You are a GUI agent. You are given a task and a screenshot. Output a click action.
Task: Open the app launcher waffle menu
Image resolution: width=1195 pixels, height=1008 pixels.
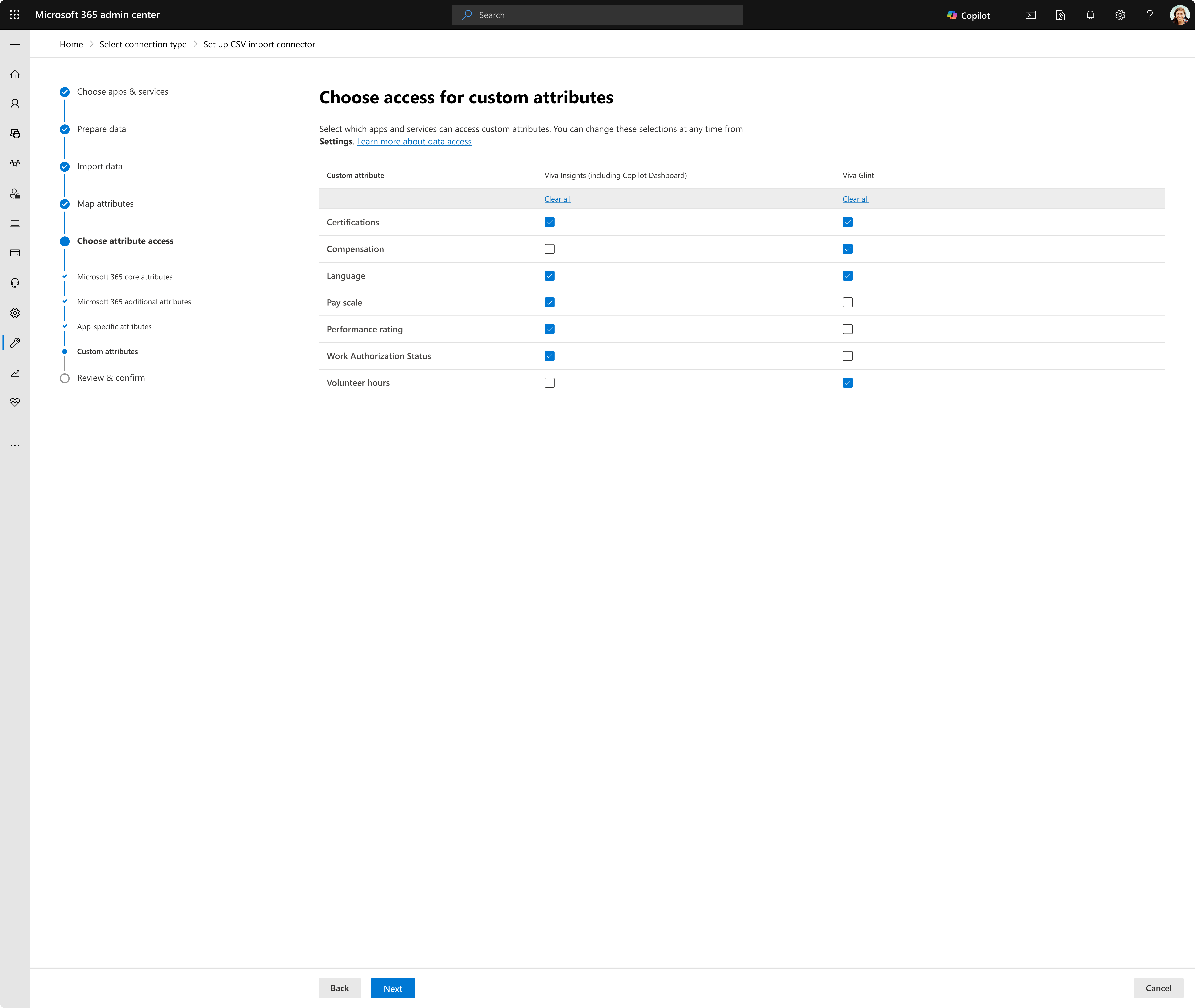coord(15,15)
